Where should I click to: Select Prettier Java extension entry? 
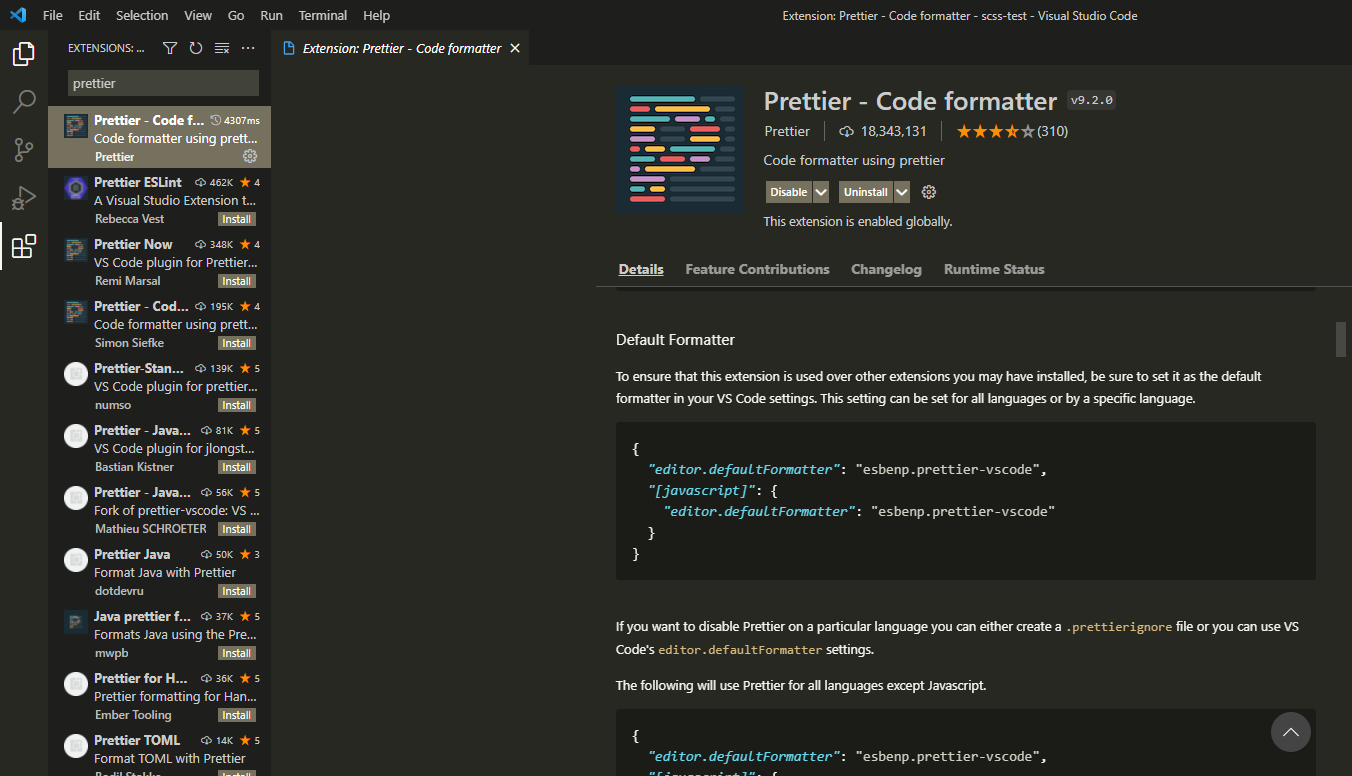click(159, 571)
